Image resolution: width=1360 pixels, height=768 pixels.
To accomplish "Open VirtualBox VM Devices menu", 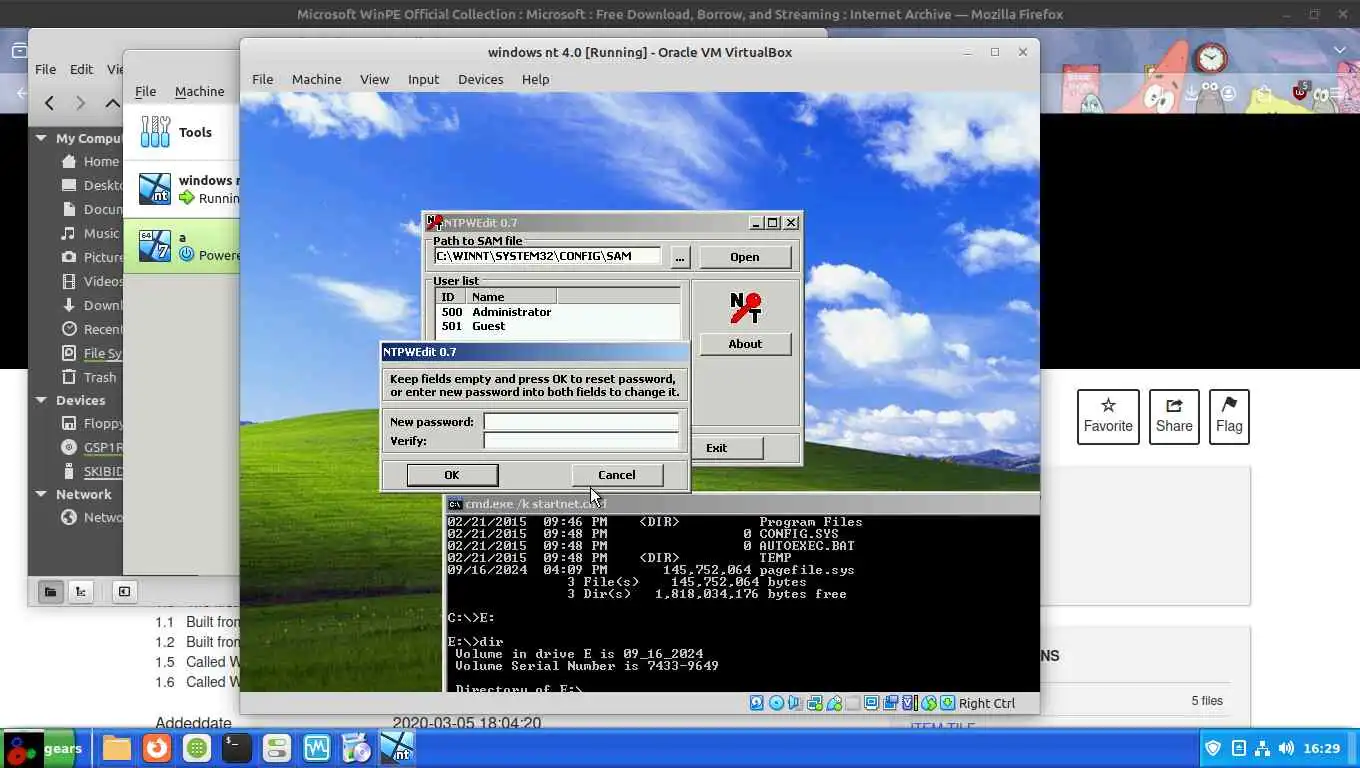I will [481, 79].
